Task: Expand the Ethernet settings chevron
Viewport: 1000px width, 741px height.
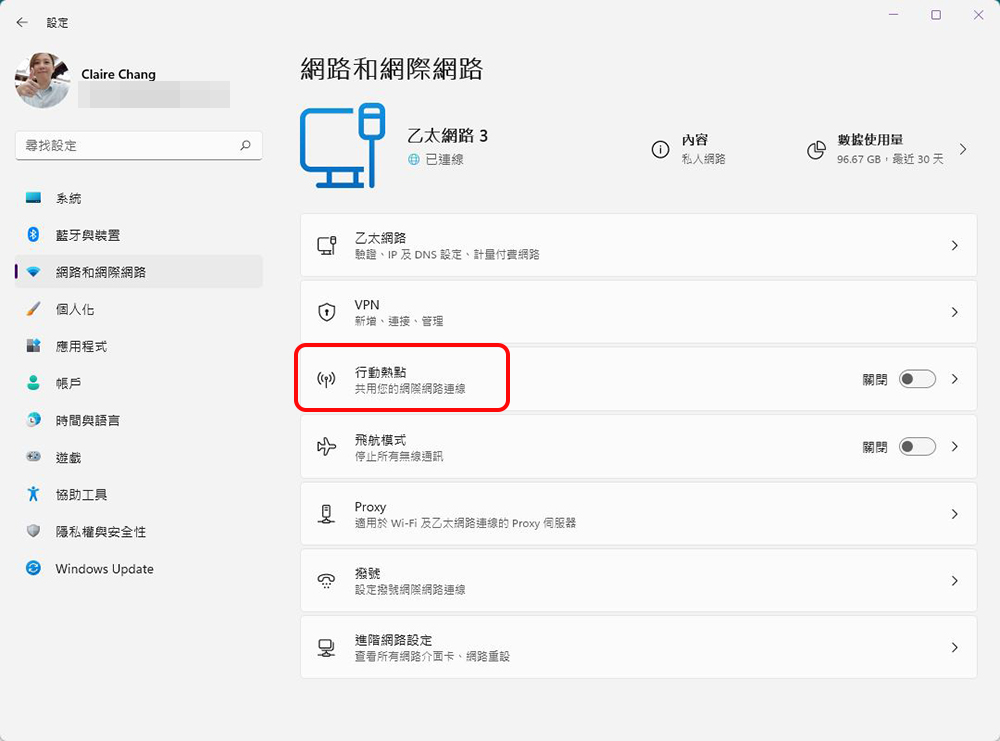Action: 954,245
